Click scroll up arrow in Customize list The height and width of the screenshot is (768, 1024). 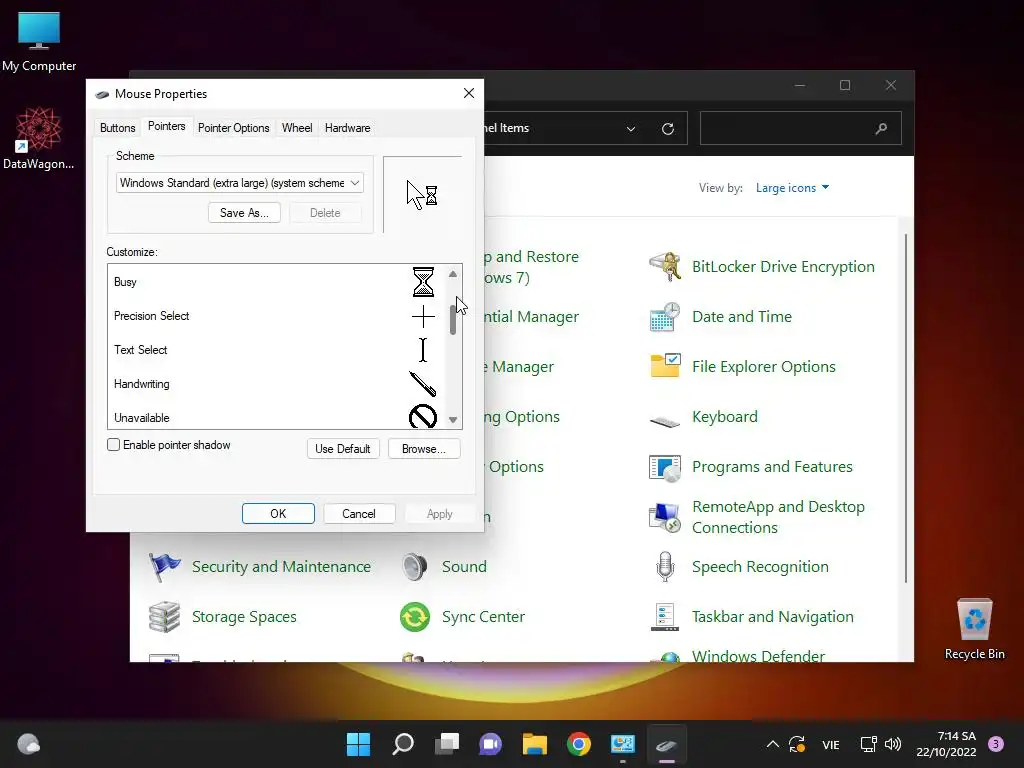point(453,274)
